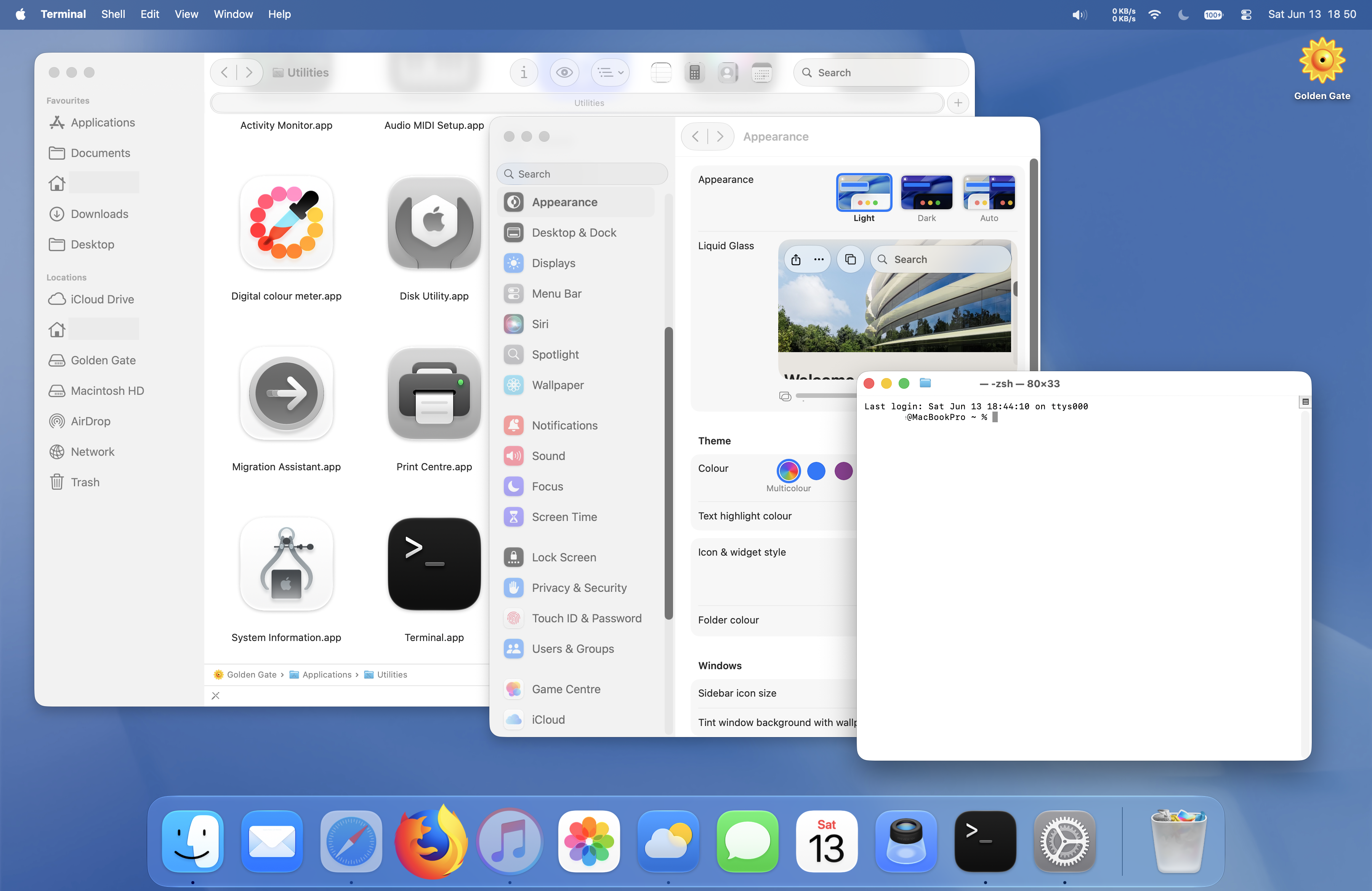Open Desktop & Dock settings
The image size is (1372, 891).
(576, 232)
